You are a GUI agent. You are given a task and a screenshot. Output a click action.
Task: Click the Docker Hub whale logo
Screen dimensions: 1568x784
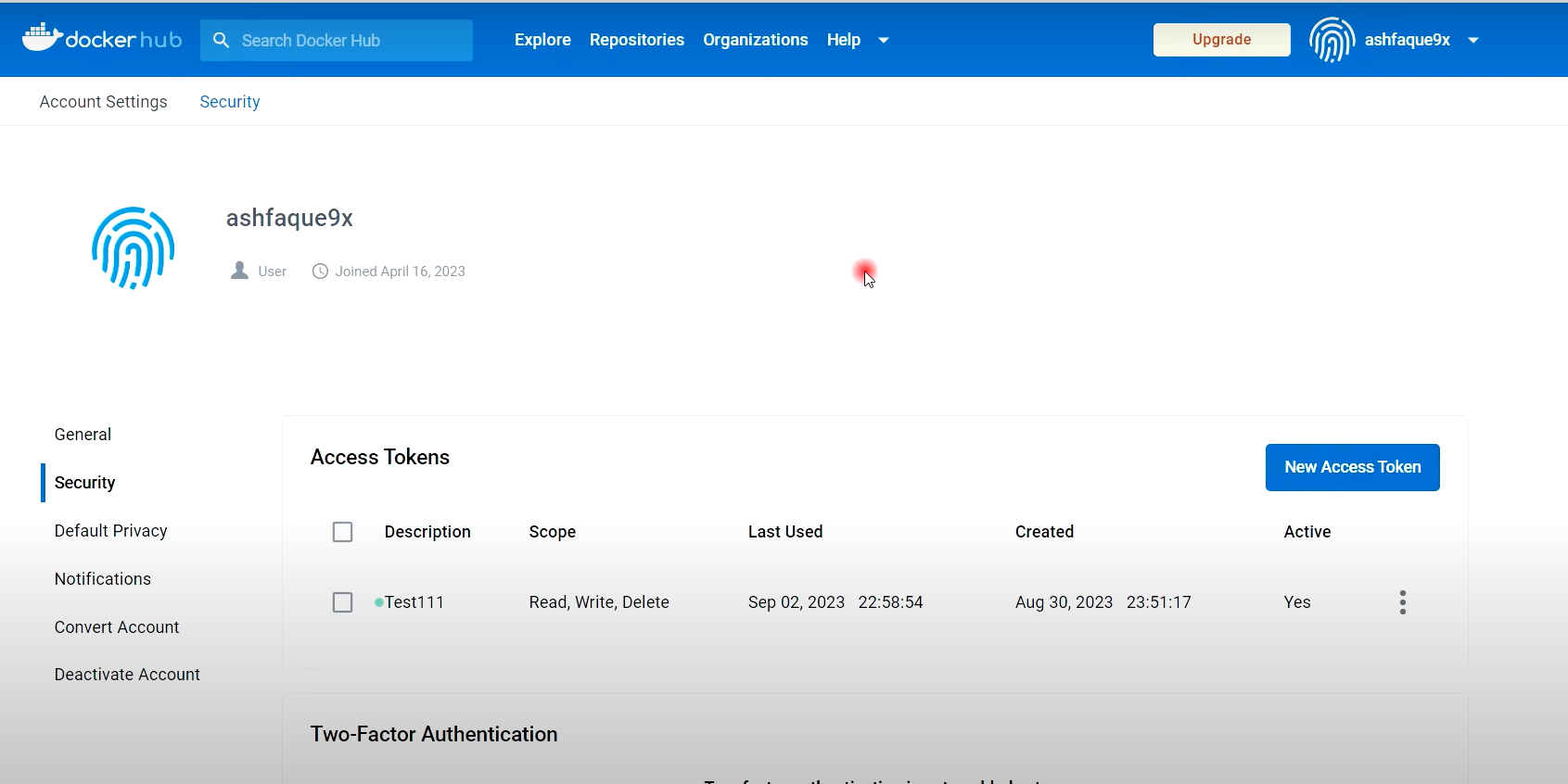(x=102, y=38)
